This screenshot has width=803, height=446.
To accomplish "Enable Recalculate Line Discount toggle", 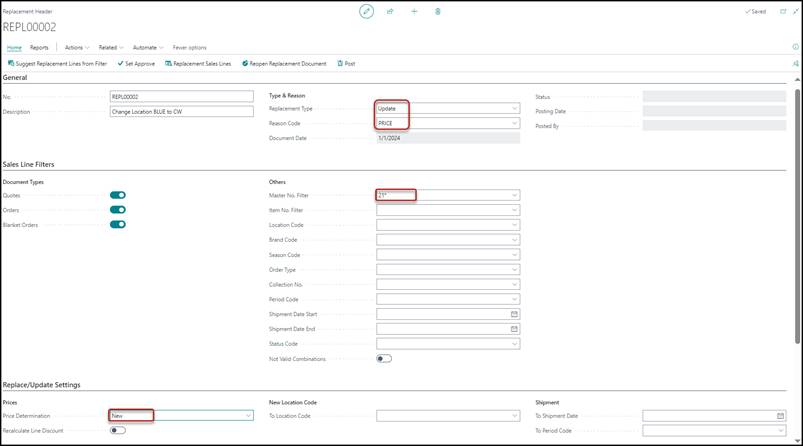I will [118, 430].
